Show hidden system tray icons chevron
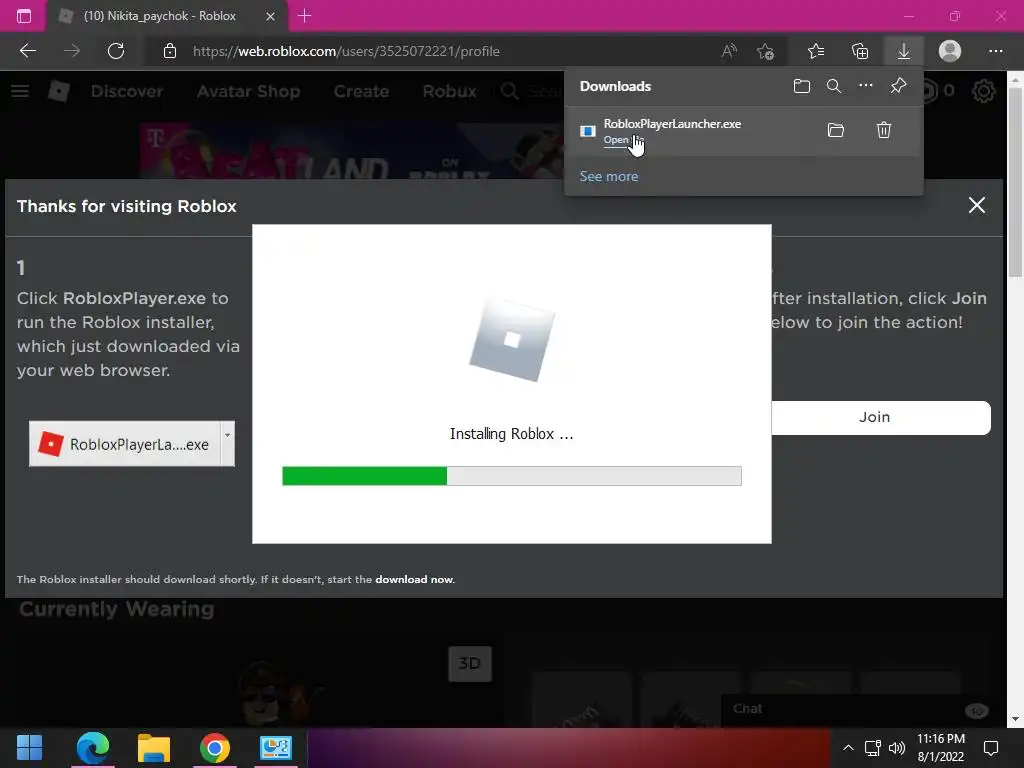1024x768 pixels. point(848,748)
